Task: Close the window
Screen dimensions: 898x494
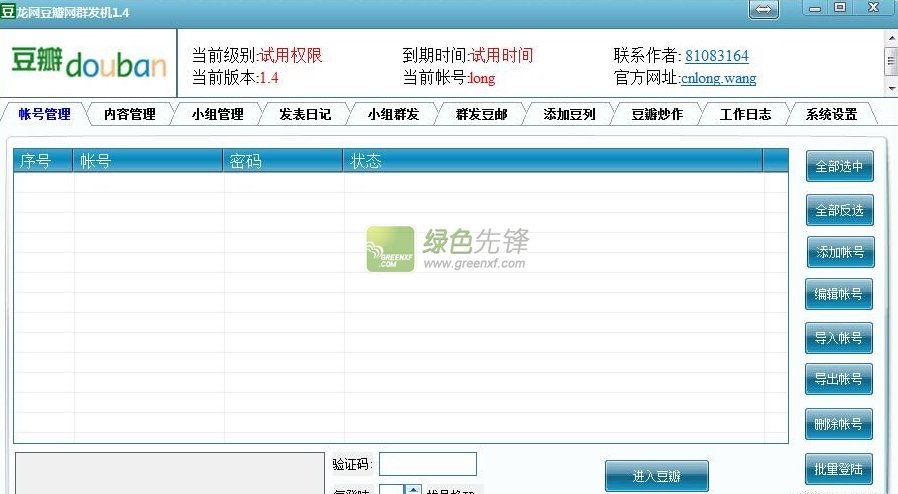Action: 873,8
